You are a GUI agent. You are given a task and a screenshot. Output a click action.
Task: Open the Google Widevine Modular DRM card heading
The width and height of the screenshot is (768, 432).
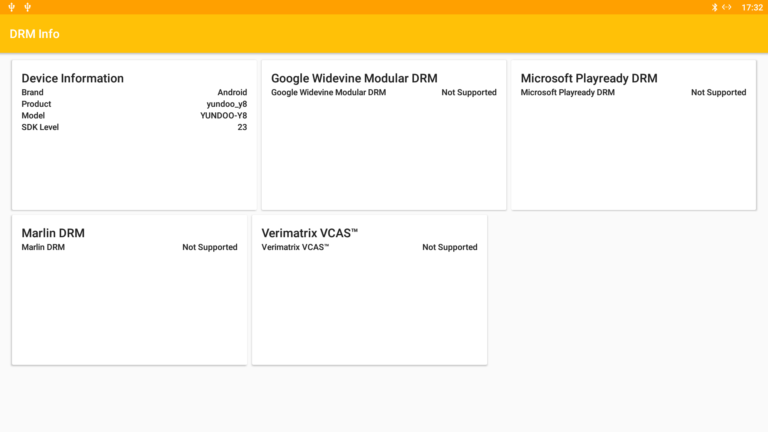pyautogui.click(x=354, y=78)
